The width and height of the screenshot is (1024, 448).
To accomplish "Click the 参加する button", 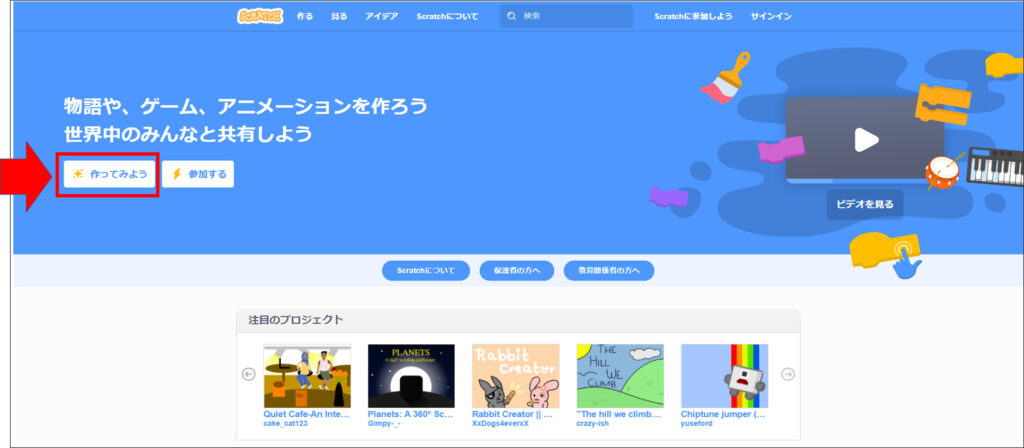I will click(198, 174).
